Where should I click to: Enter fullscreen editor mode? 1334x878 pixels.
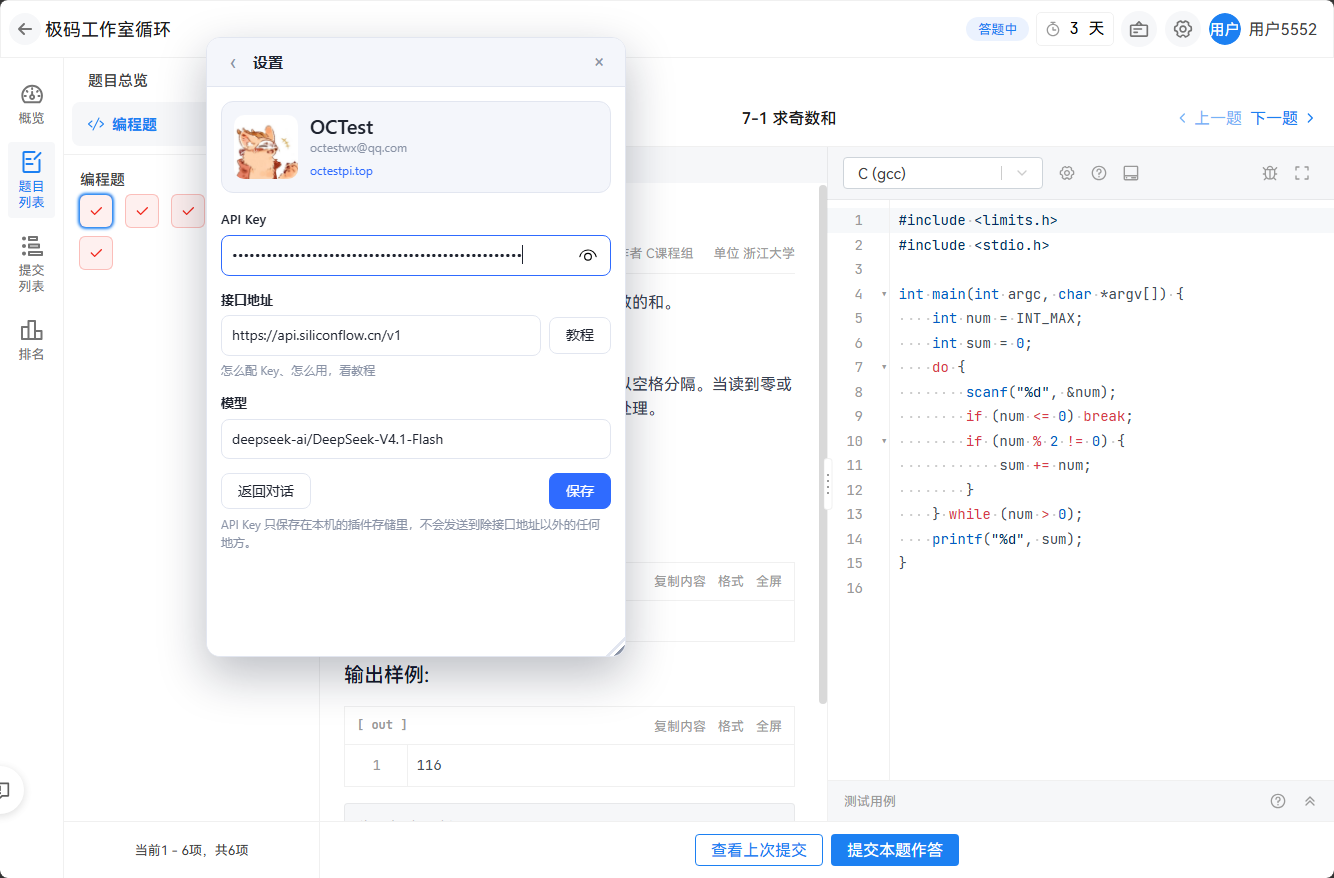coord(1302,173)
